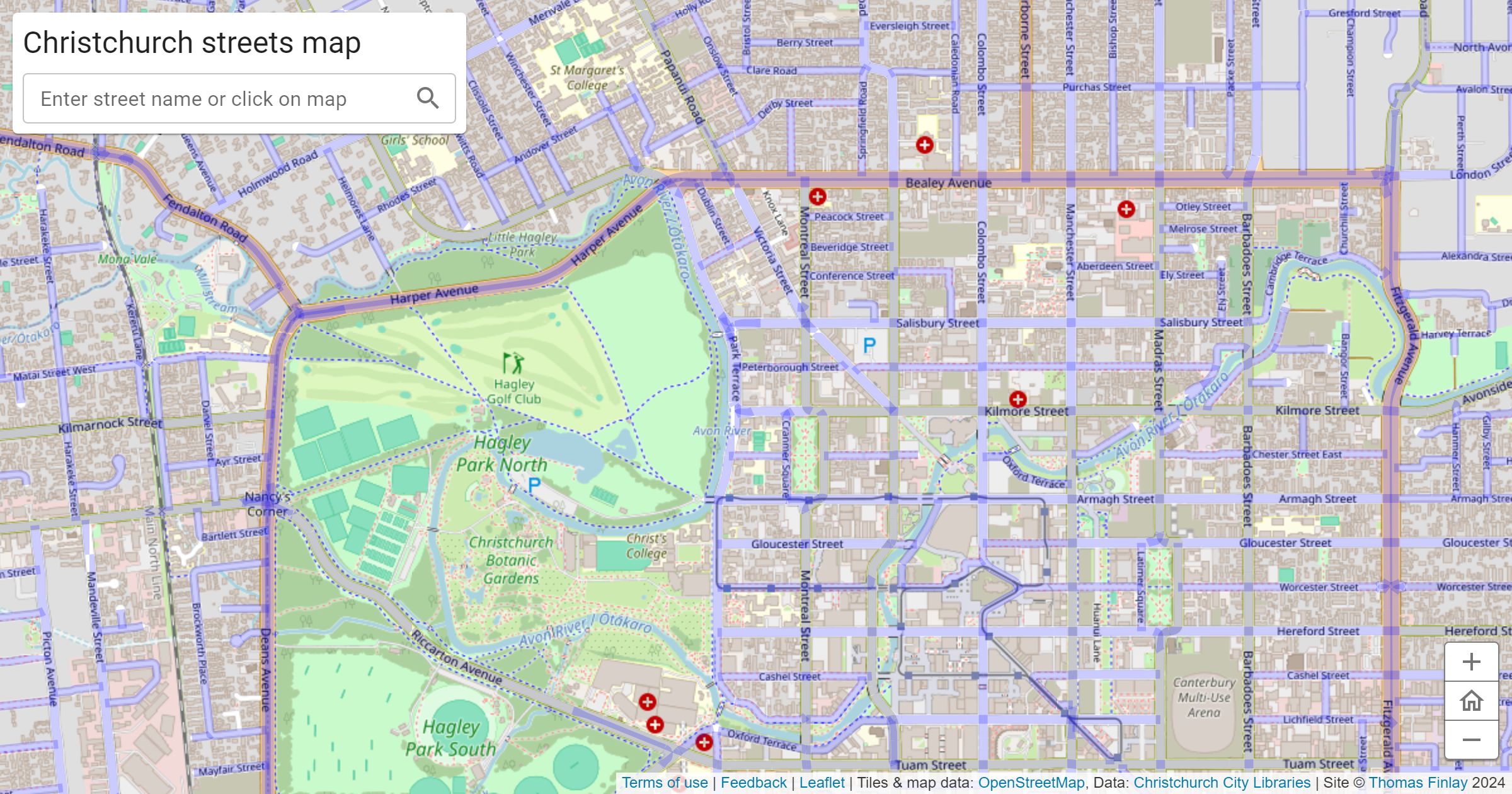
Task: Zoom in with the plus button
Action: point(1471,662)
